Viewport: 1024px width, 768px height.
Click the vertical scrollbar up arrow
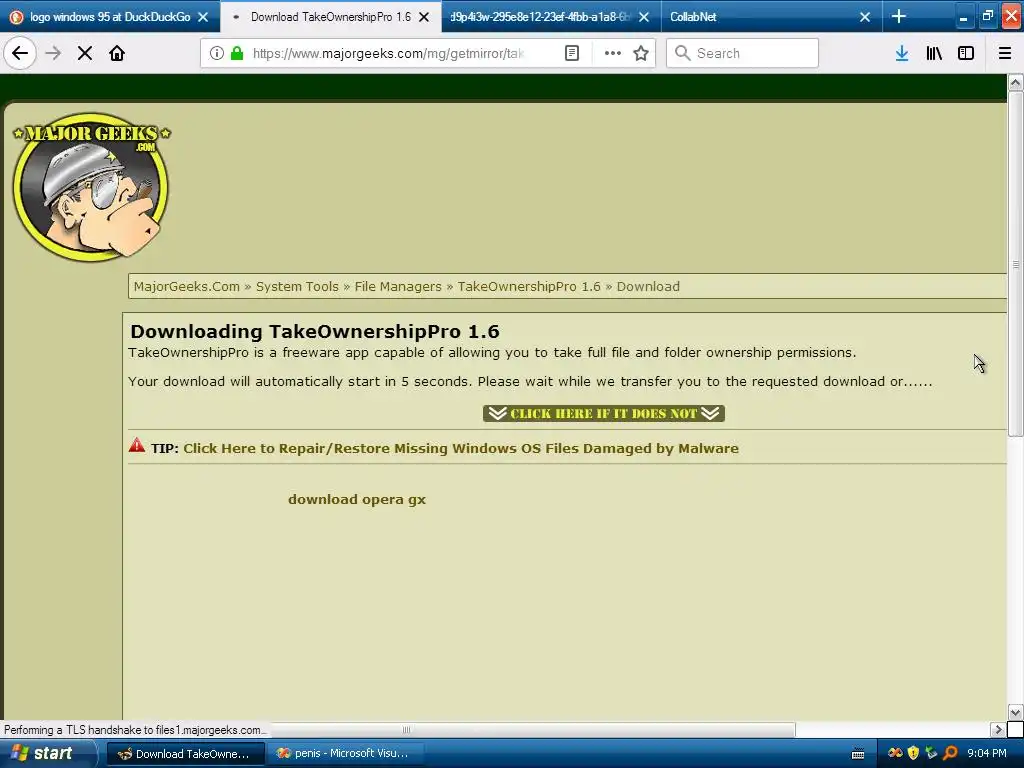1015,82
